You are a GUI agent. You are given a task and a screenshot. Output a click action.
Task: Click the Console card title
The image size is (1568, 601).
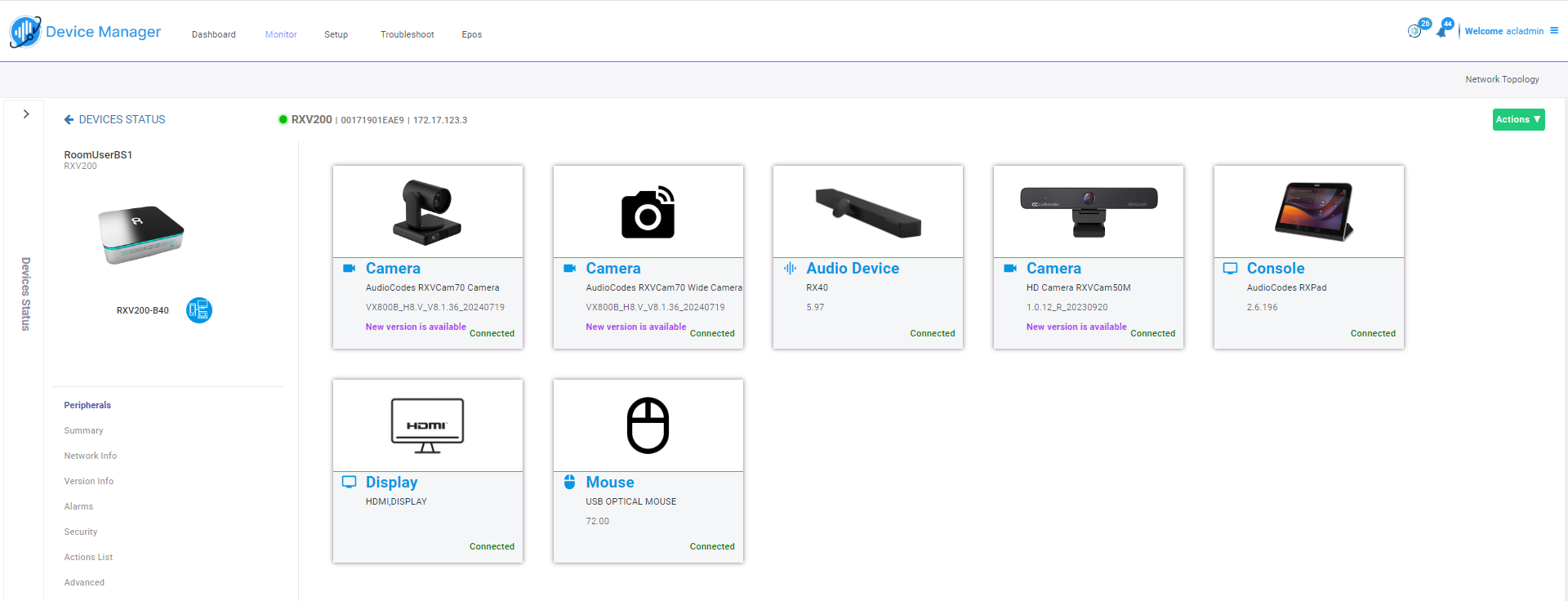point(1276,269)
